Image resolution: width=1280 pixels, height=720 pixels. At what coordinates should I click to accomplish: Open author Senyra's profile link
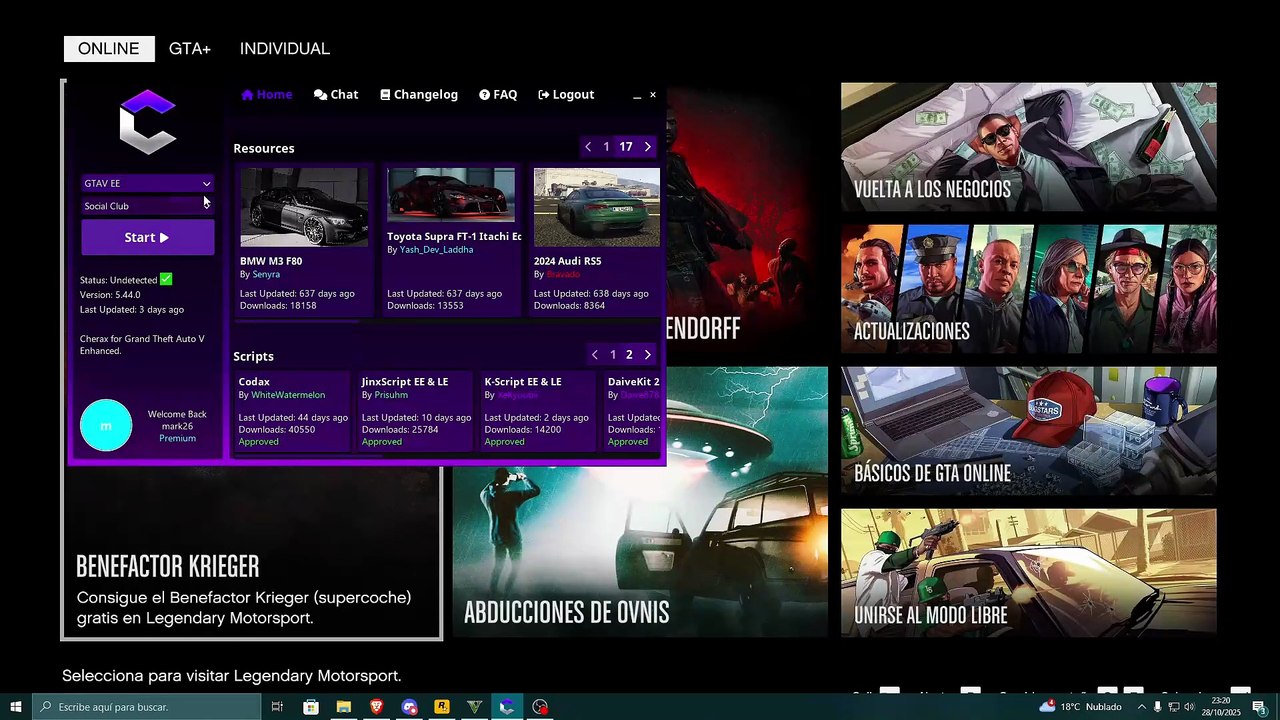[x=266, y=274]
